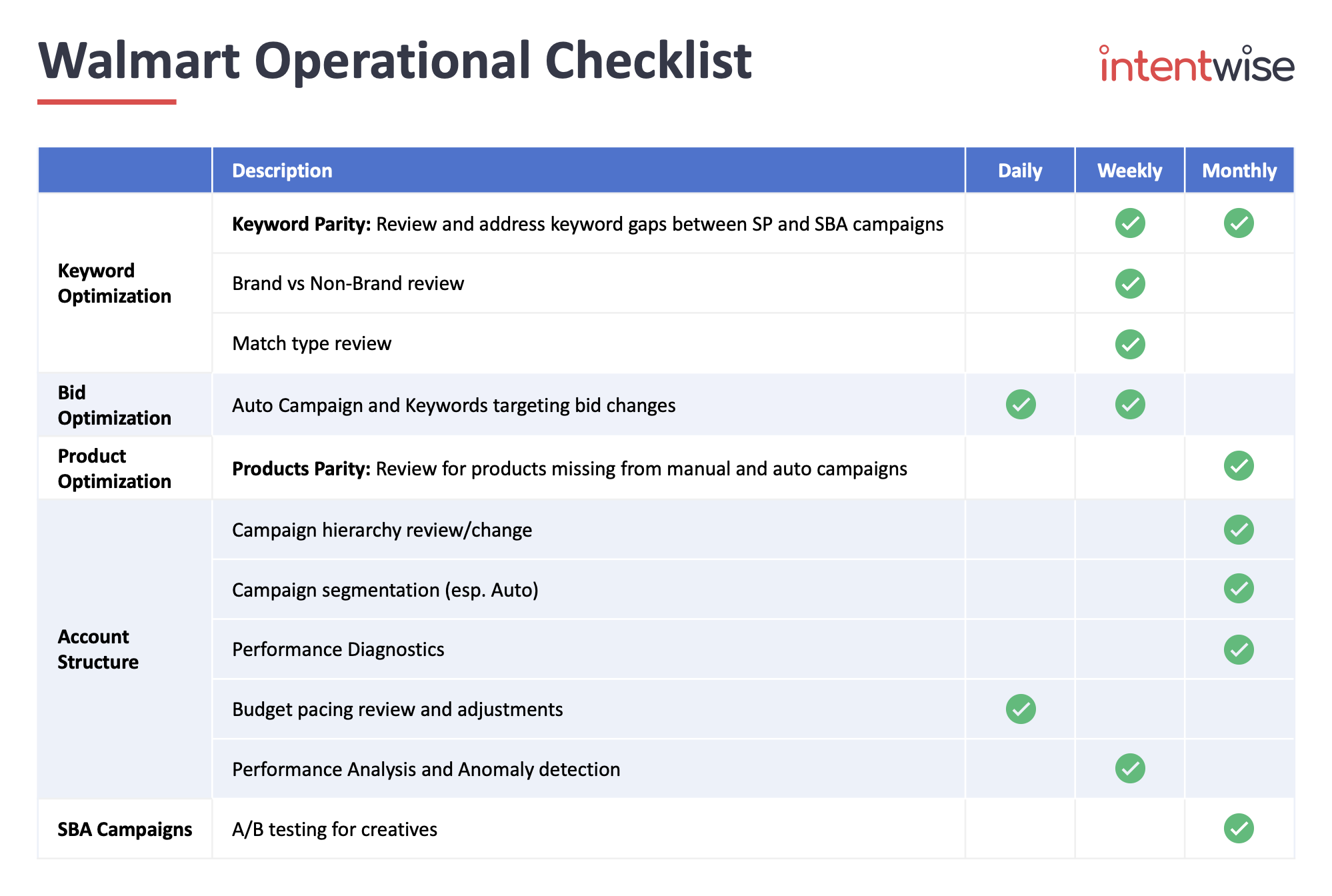
Task: Click the Account Structure category label
Action: coord(98,649)
